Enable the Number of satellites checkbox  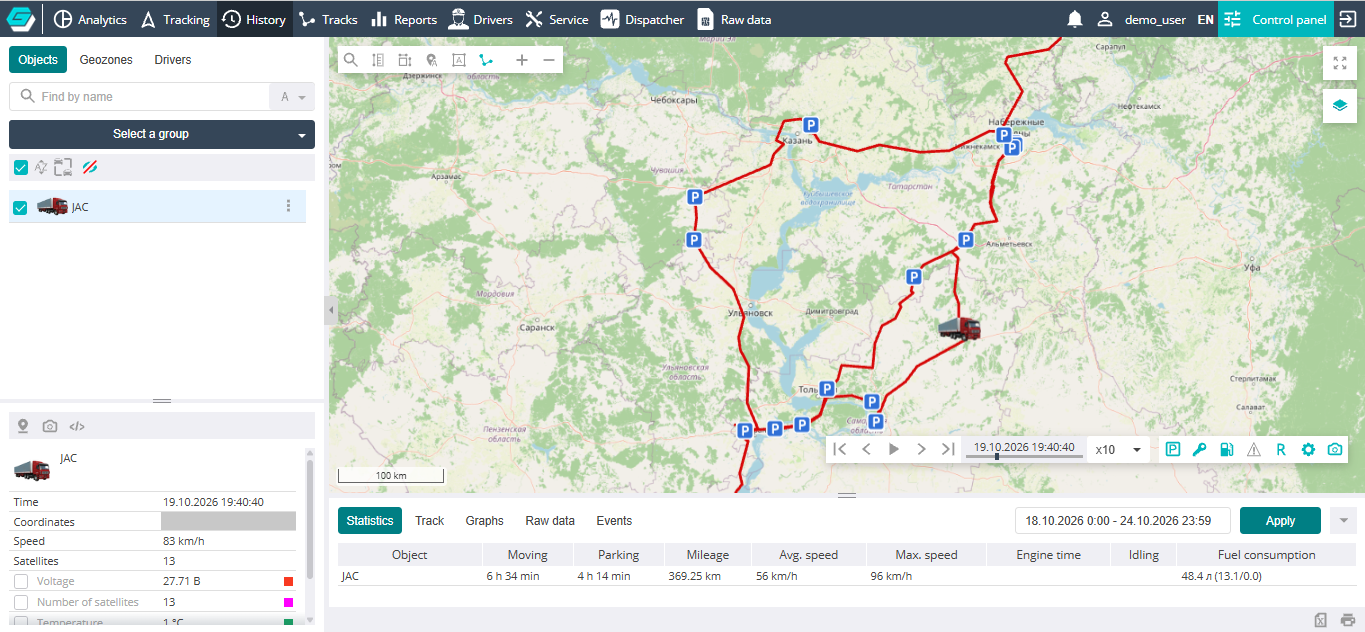[x=20, y=602]
